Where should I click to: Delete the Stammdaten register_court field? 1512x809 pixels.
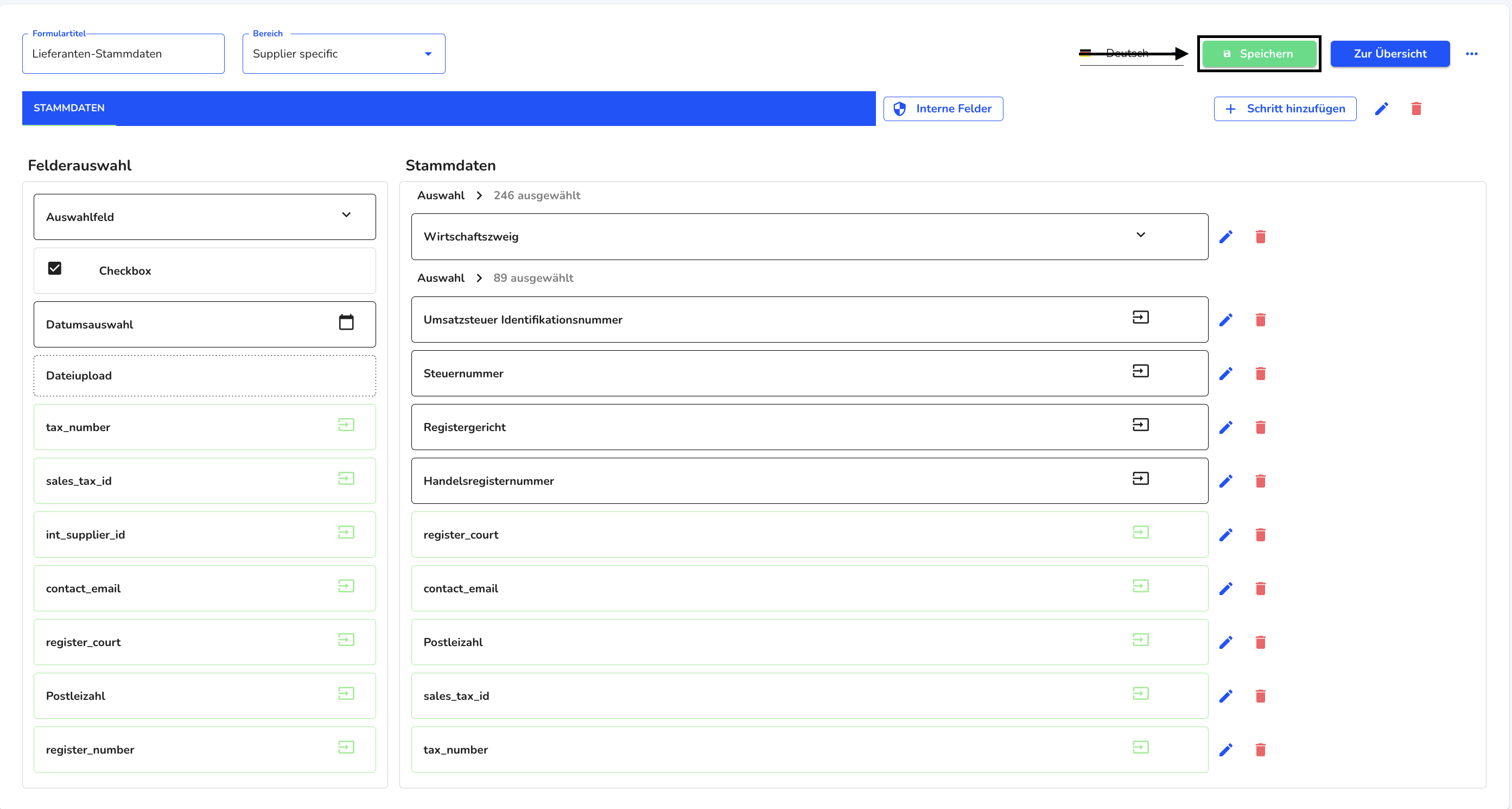point(1260,535)
